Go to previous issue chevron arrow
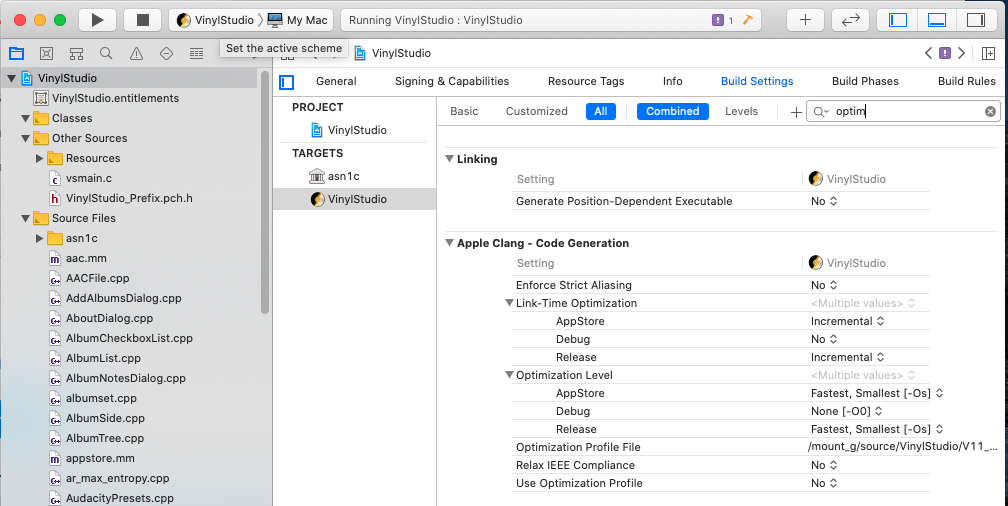This screenshot has height=506, width=1008. [928, 53]
